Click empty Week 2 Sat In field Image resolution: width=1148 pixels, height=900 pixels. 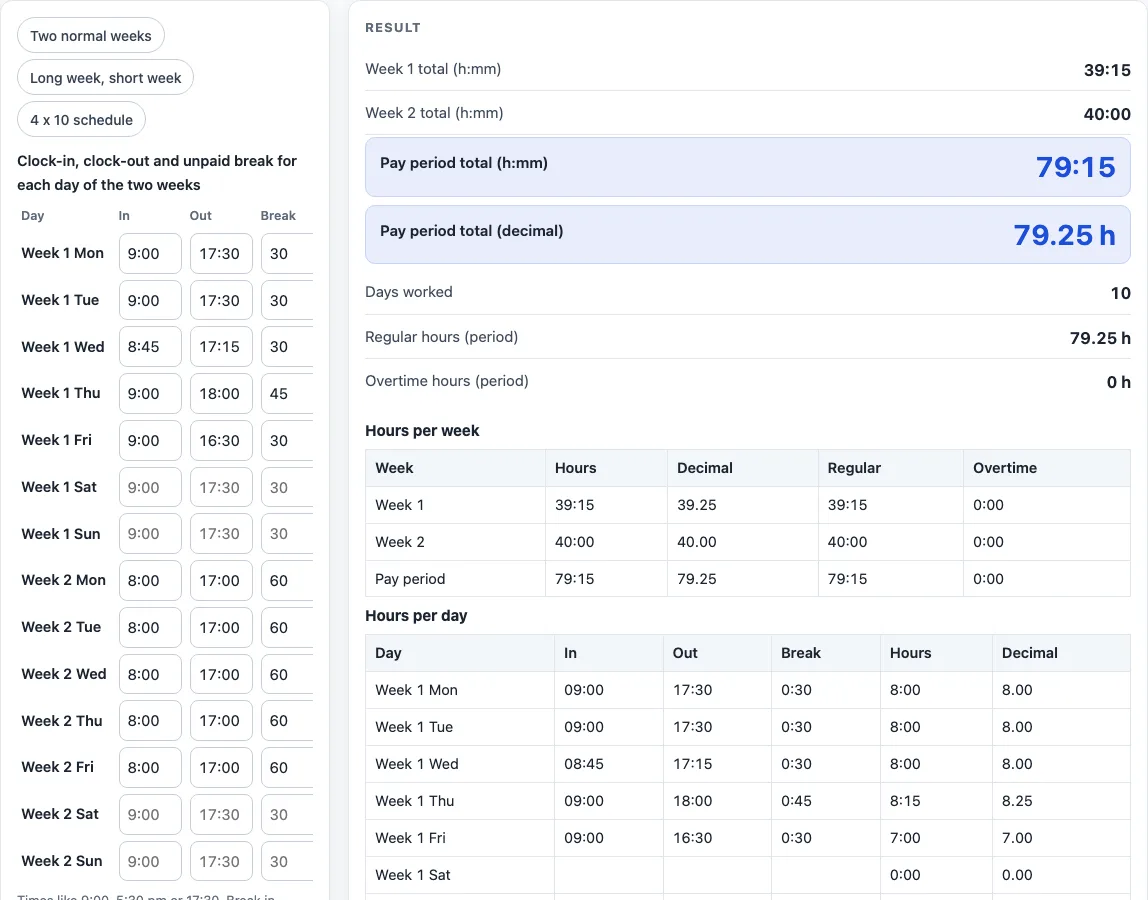(x=150, y=814)
